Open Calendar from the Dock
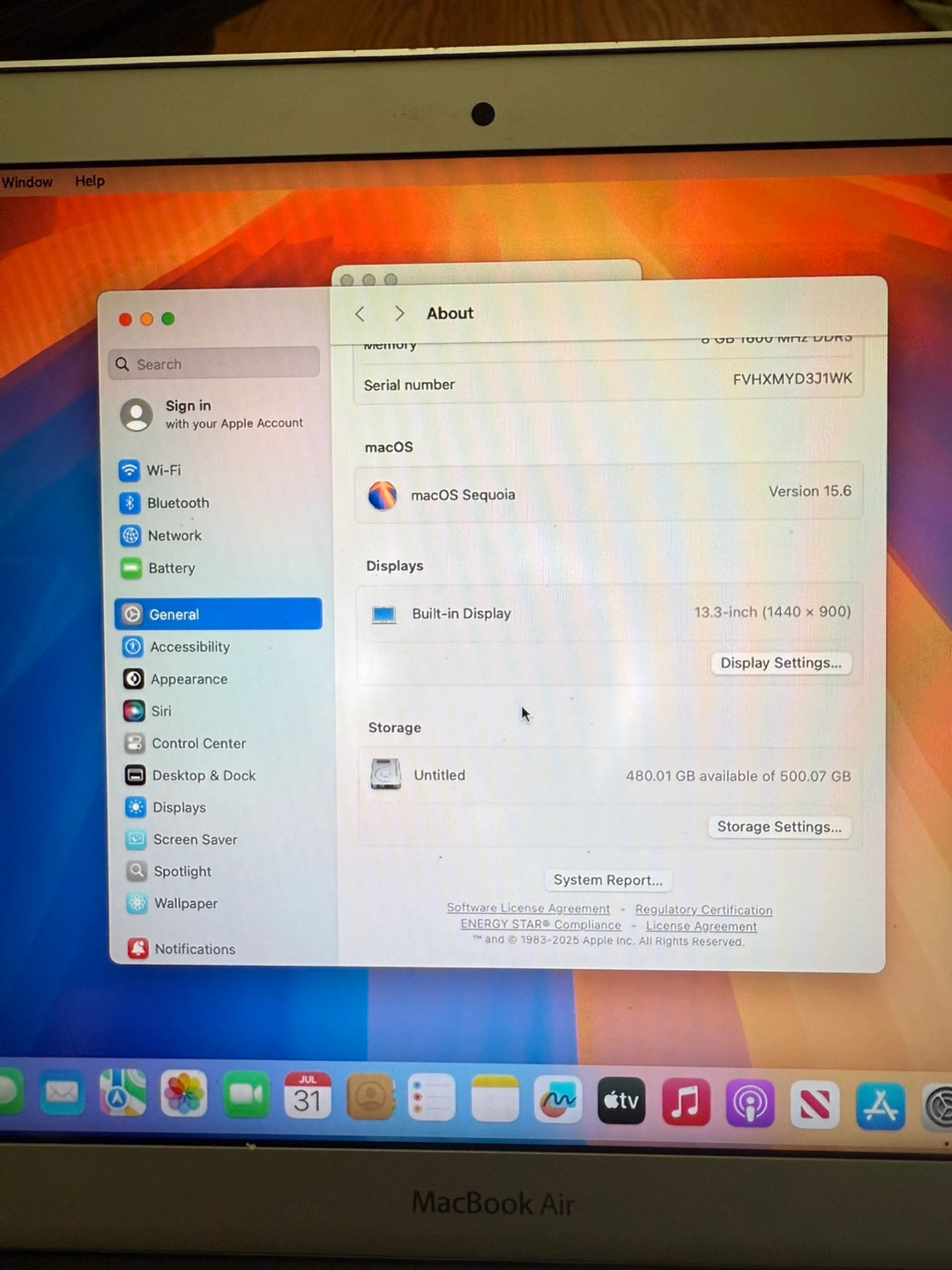 [x=308, y=1096]
